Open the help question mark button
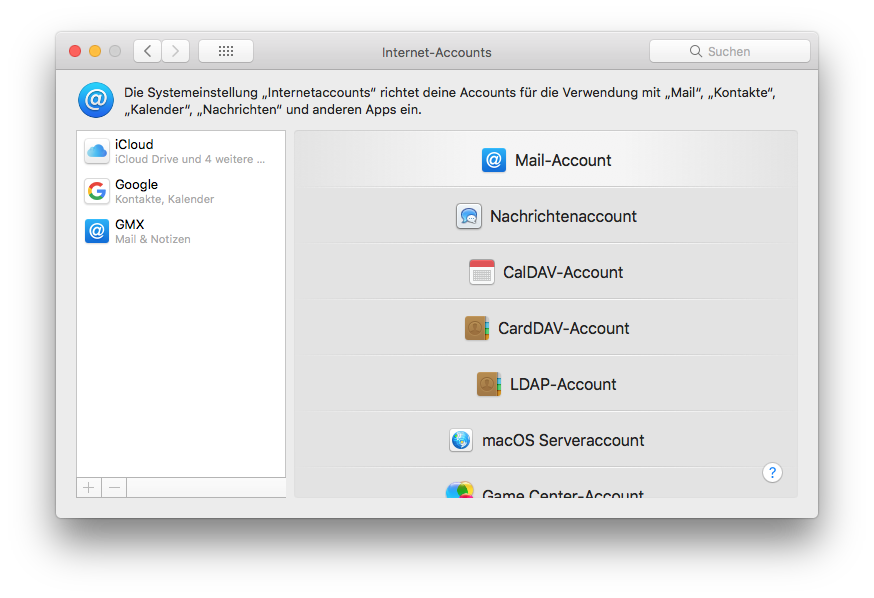The height and width of the screenshot is (598, 874). [772, 473]
